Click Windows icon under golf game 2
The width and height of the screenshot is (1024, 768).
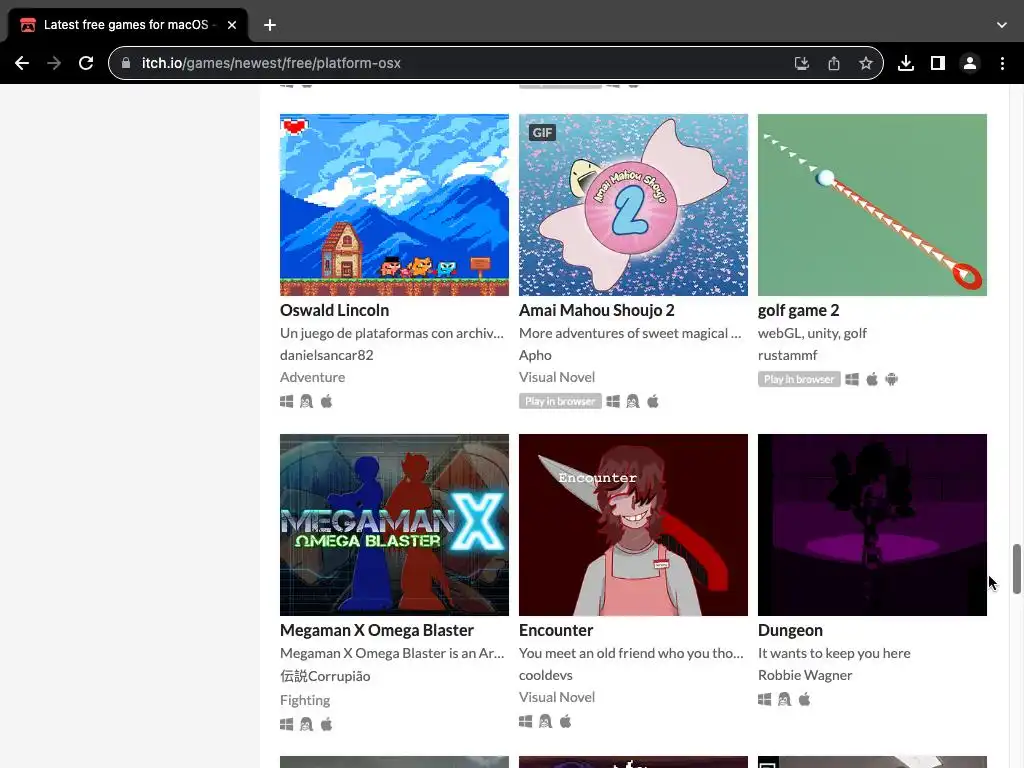pyautogui.click(x=852, y=379)
